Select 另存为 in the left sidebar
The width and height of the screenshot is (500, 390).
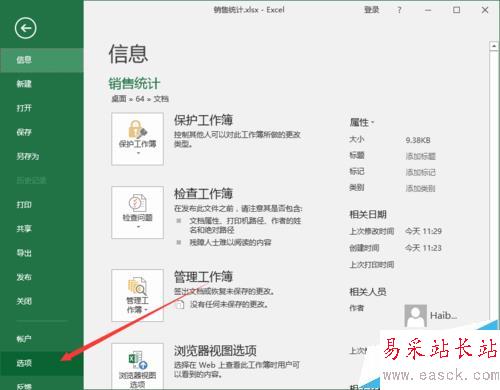(42, 156)
